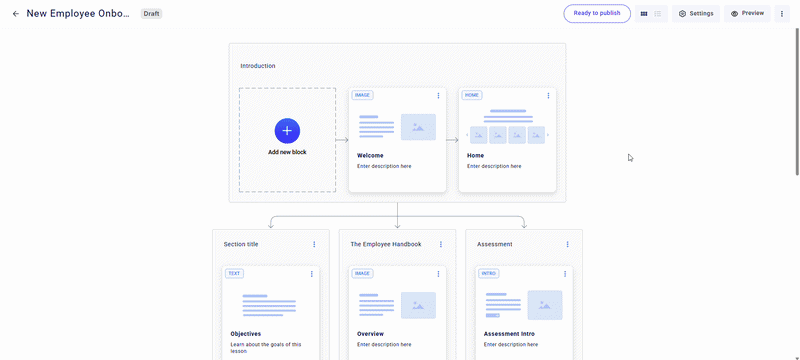Click the HOME tag on Home block
Image resolution: width=800 pixels, height=360 pixels.
point(472,95)
